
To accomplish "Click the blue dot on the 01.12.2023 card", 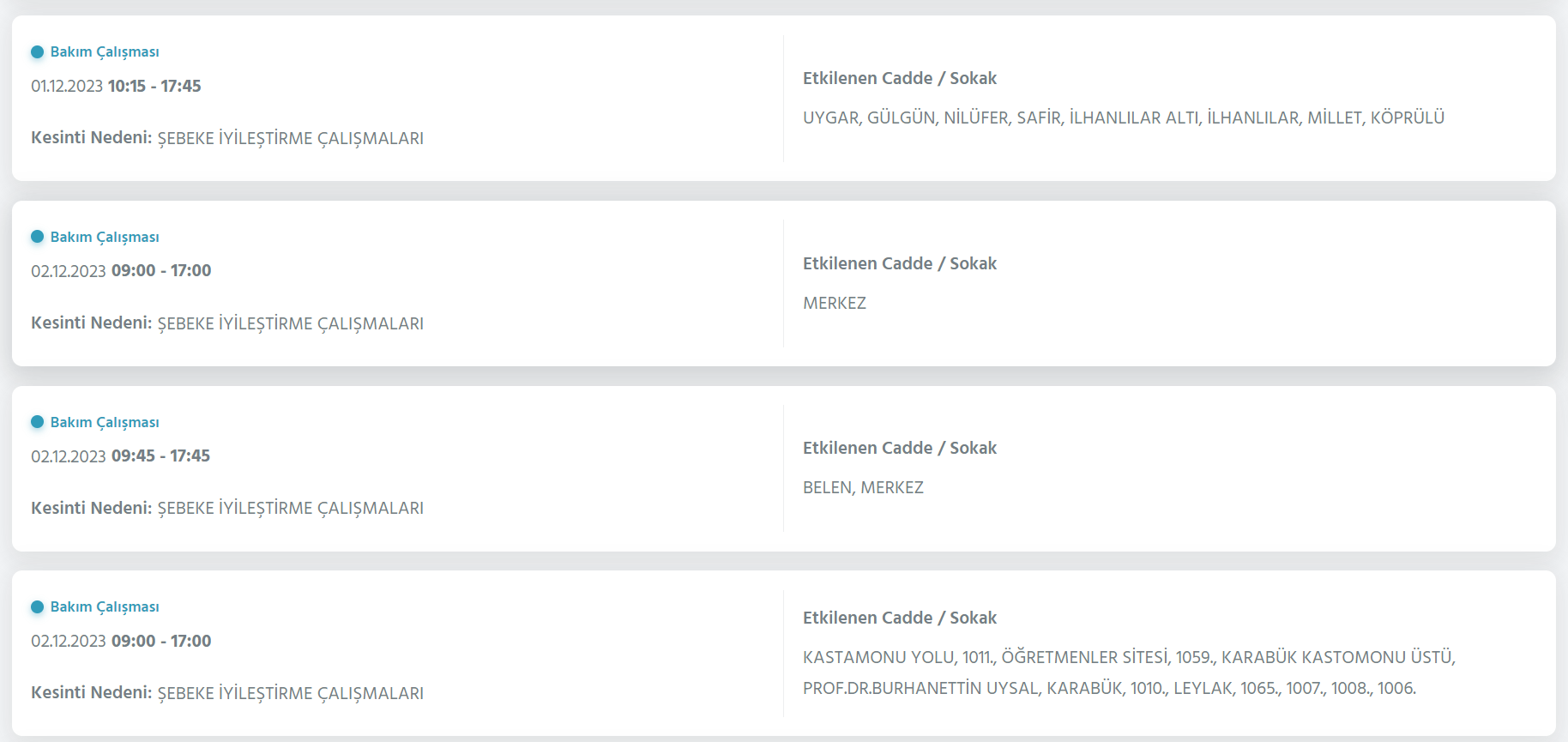I will tap(37, 51).
